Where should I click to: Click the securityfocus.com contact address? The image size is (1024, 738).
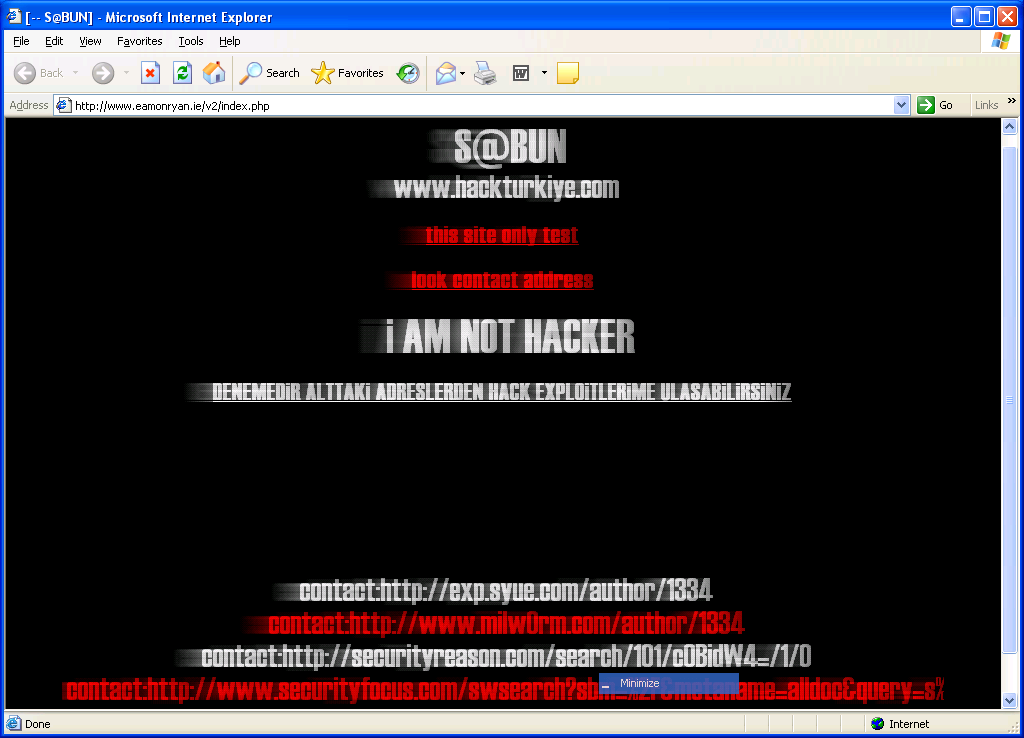click(505, 689)
